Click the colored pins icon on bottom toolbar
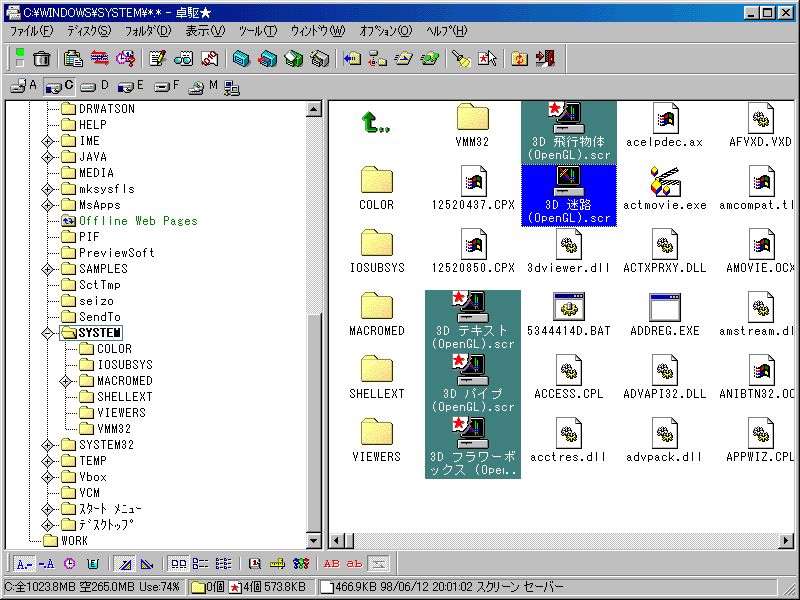The width and height of the screenshot is (800, 600). [301, 563]
